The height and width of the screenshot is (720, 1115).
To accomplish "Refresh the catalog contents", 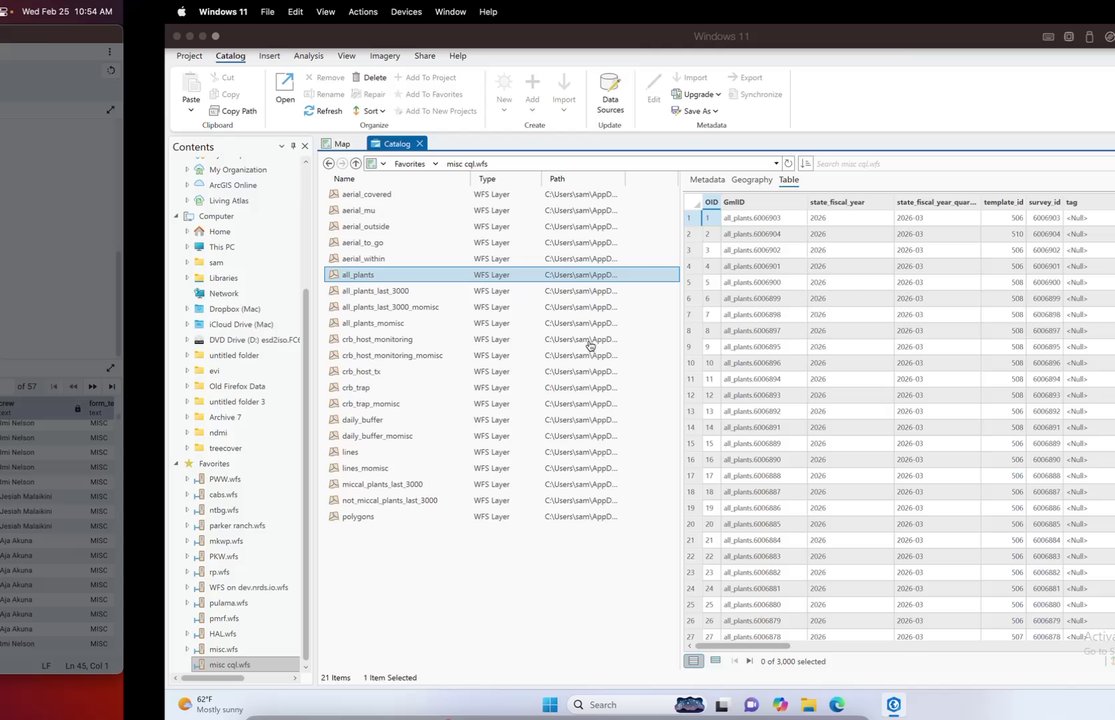I will (323, 111).
